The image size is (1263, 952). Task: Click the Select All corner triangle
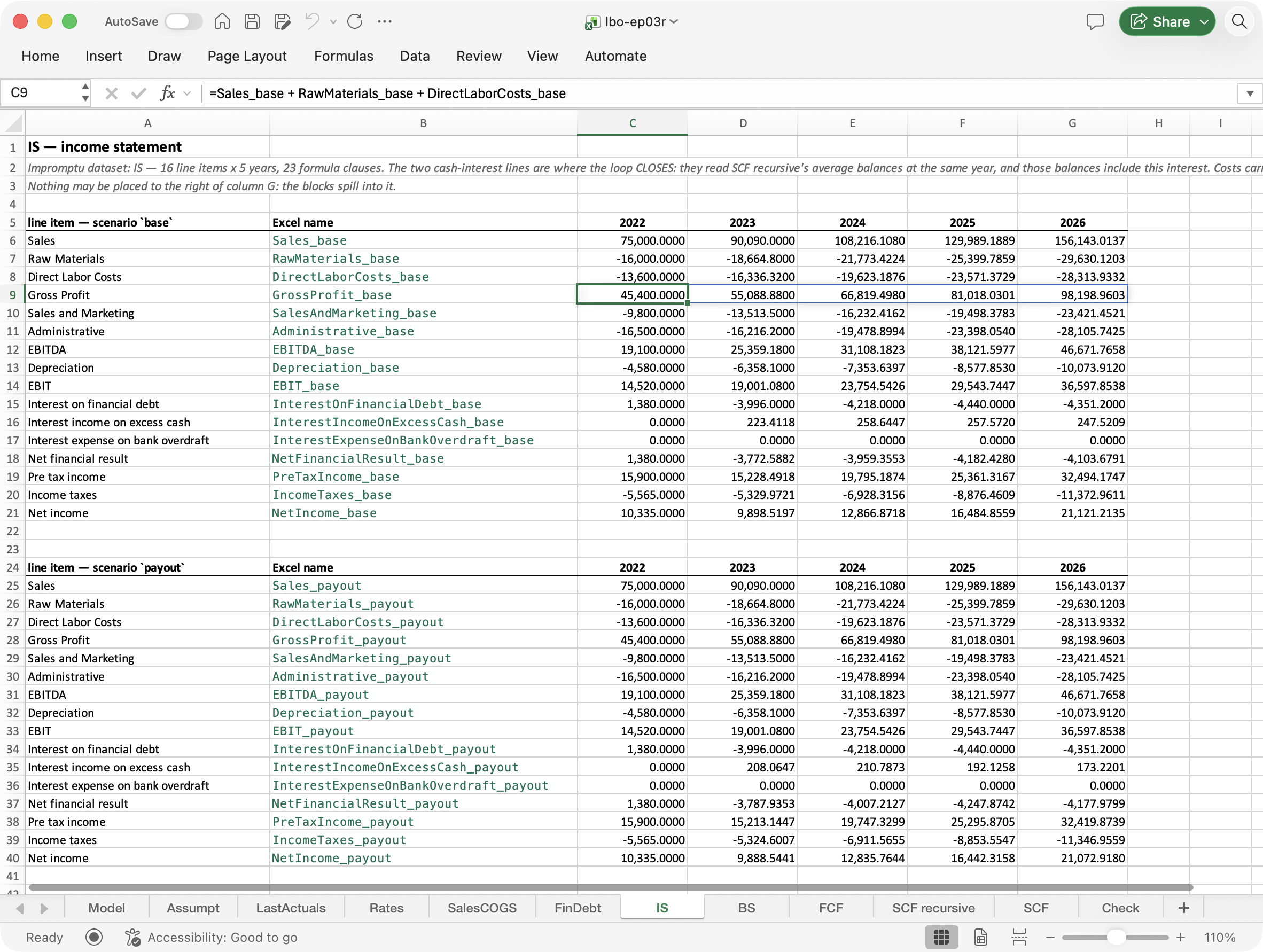(x=13, y=123)
